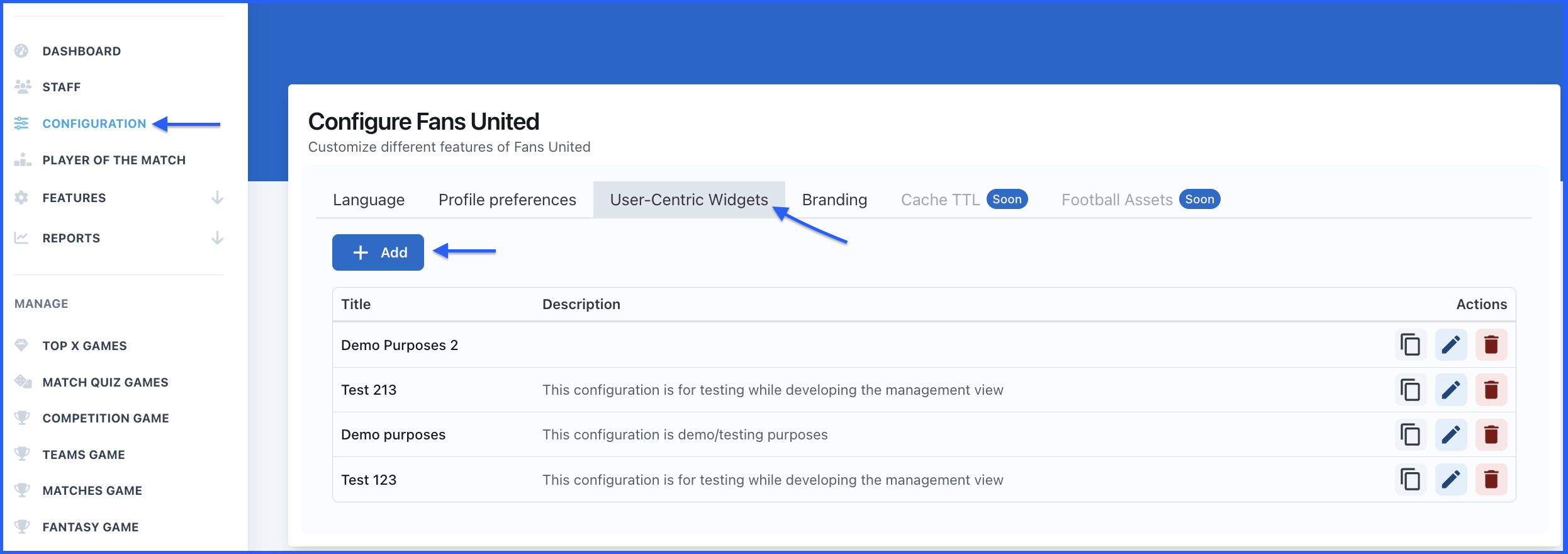Open Match Quiz Games section
Image resolution: width=1568 pixels, height=554 pixels.
coord(105,382)
